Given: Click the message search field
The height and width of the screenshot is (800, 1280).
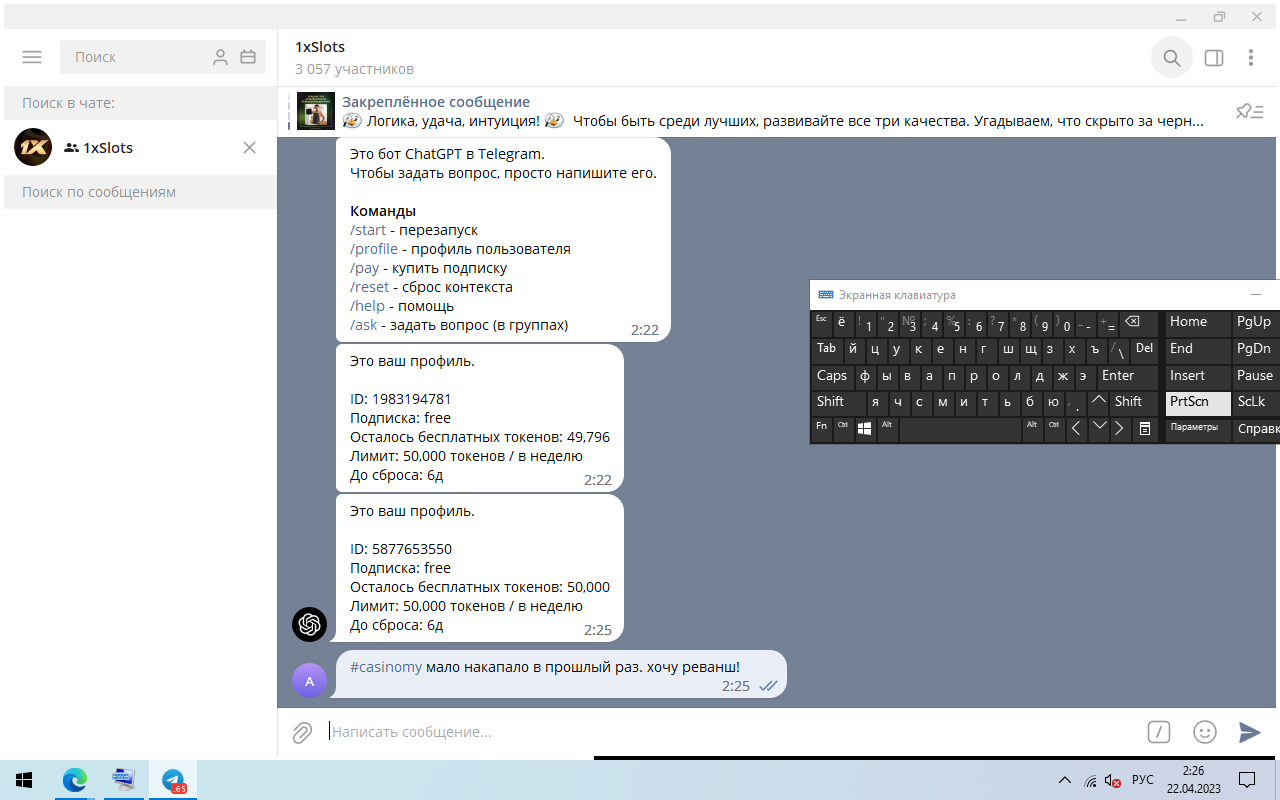Looking at the screenshot, I should click(140, 192).
